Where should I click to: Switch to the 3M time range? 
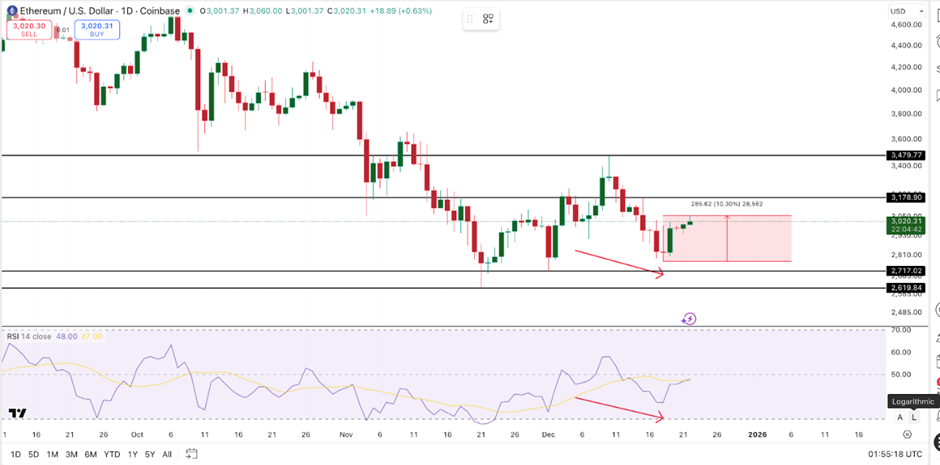(71, 454)
